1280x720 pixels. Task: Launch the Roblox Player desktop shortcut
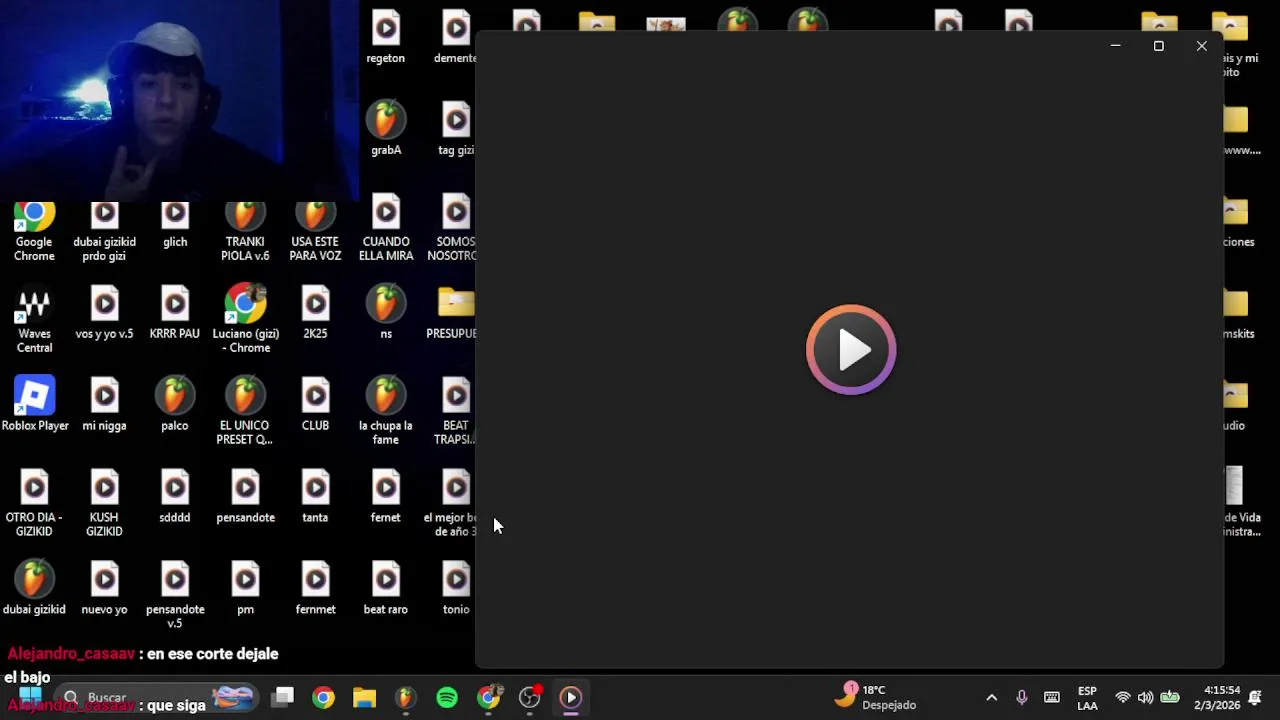click(34, 404)
